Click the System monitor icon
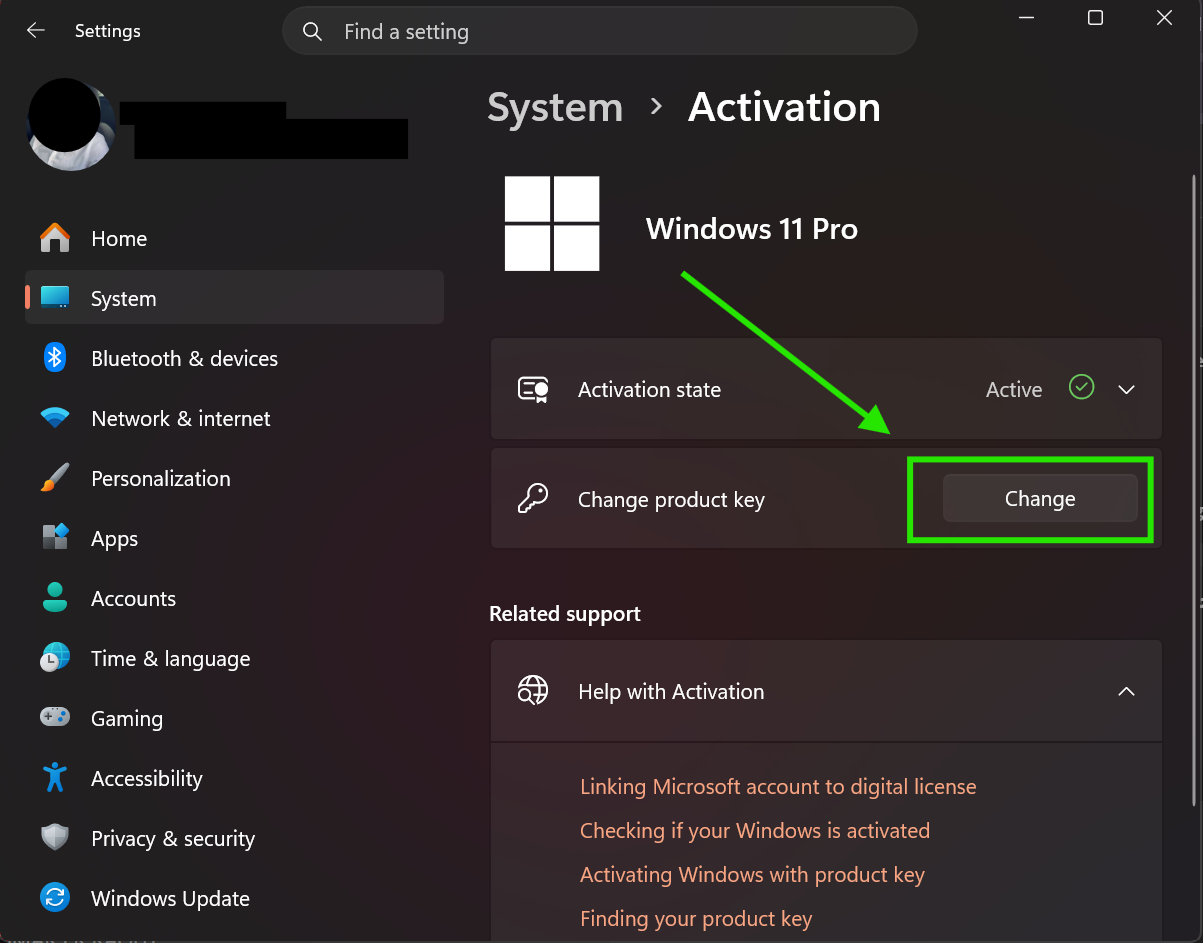This screenshot has width=1203, height=943. click(55, 298)
